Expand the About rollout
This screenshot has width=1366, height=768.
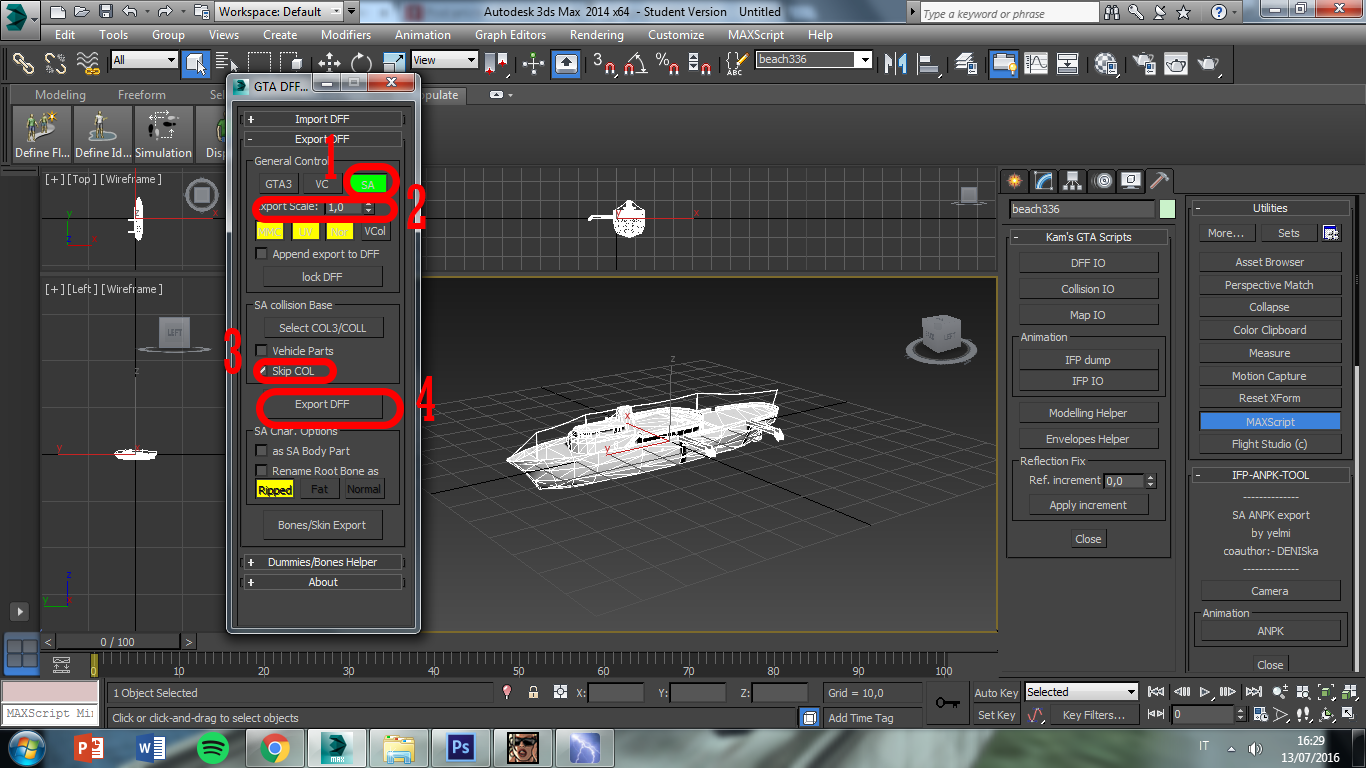click(x=322, y=582)
